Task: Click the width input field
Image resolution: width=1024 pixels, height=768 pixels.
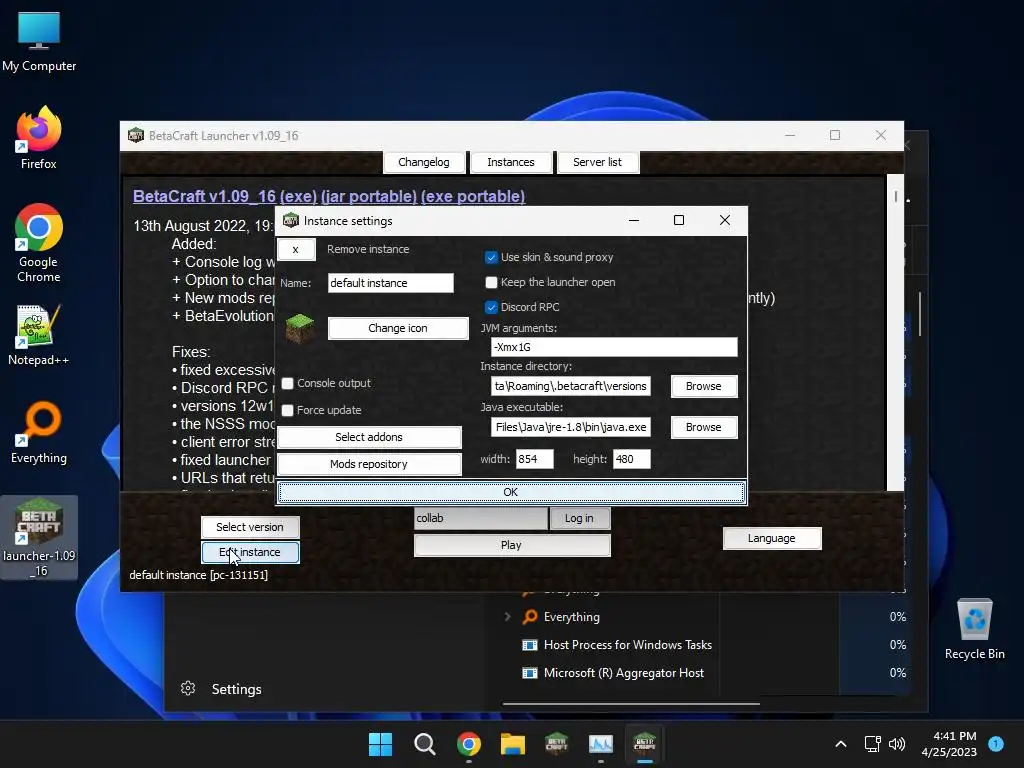Action: tap(534, 459)
